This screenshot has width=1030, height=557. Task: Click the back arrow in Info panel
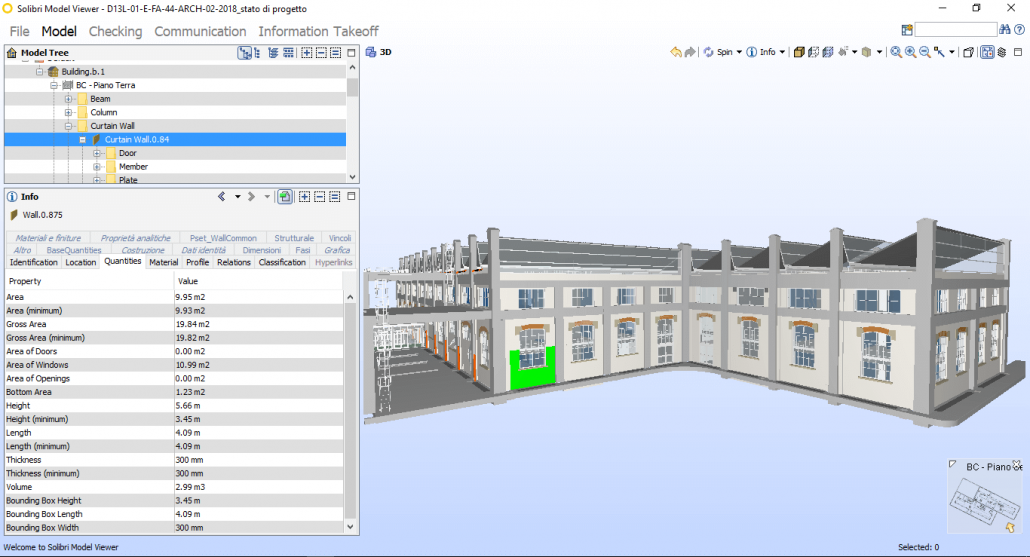pyautogui.click(x=221, y=196)
